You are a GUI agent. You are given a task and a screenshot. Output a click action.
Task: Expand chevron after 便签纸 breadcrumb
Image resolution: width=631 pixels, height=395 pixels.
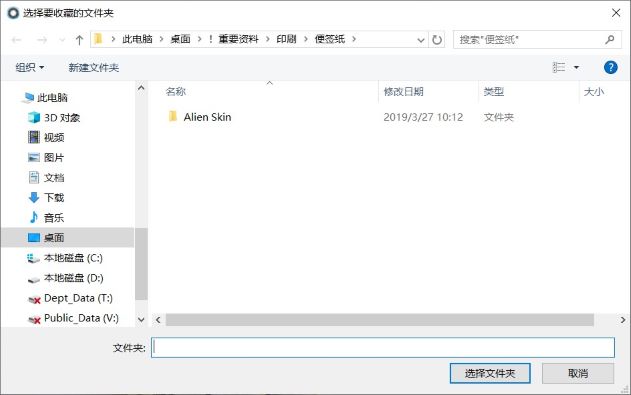[x=354, y=39]
